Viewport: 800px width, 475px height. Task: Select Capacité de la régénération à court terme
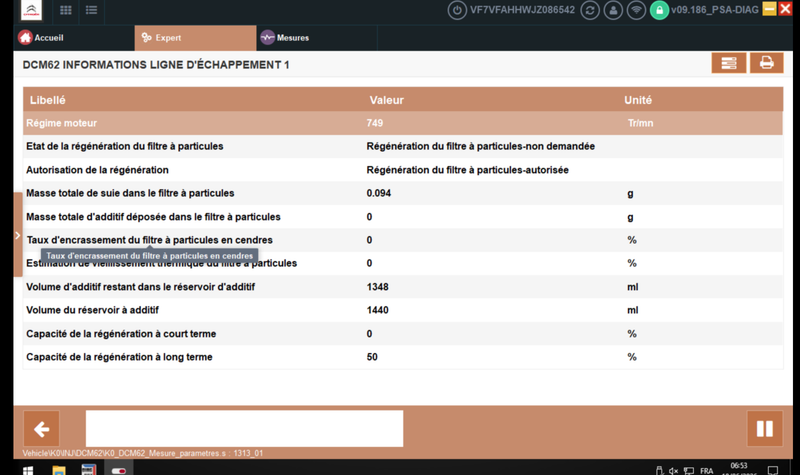(403, 334)
